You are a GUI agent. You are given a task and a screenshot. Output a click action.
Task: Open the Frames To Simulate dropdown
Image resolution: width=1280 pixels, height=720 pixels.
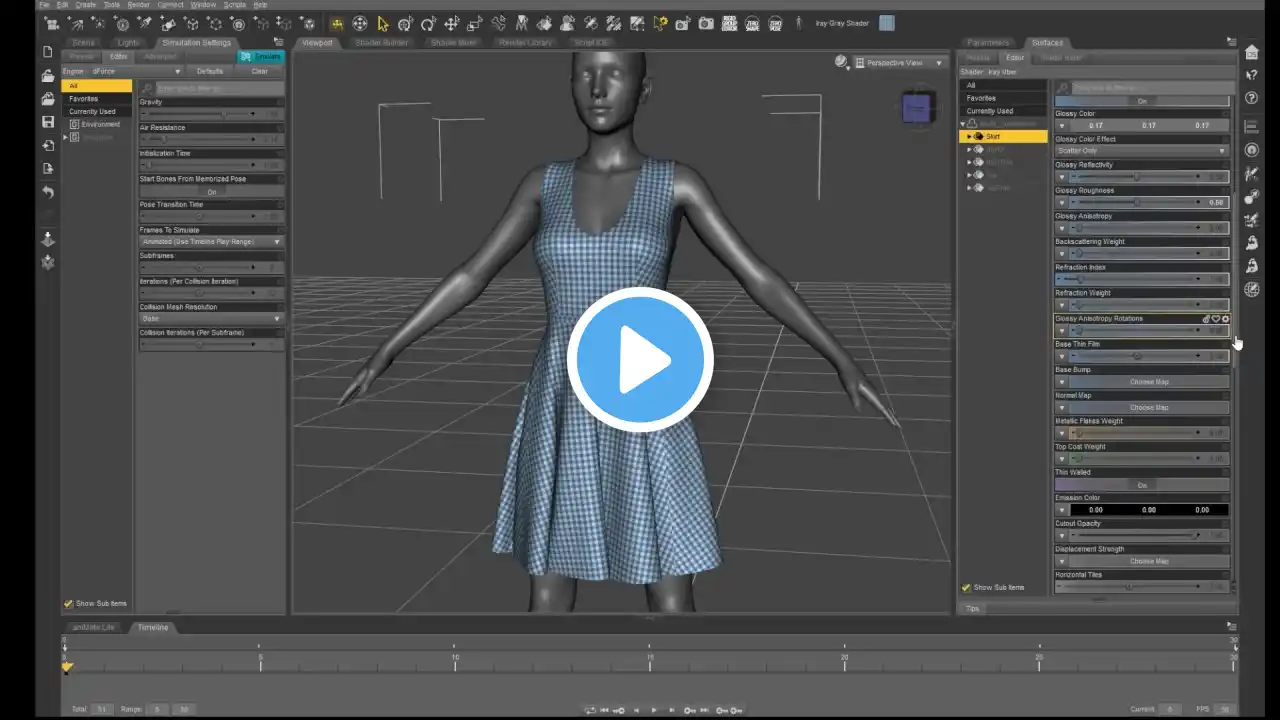[x=210, y=242]
